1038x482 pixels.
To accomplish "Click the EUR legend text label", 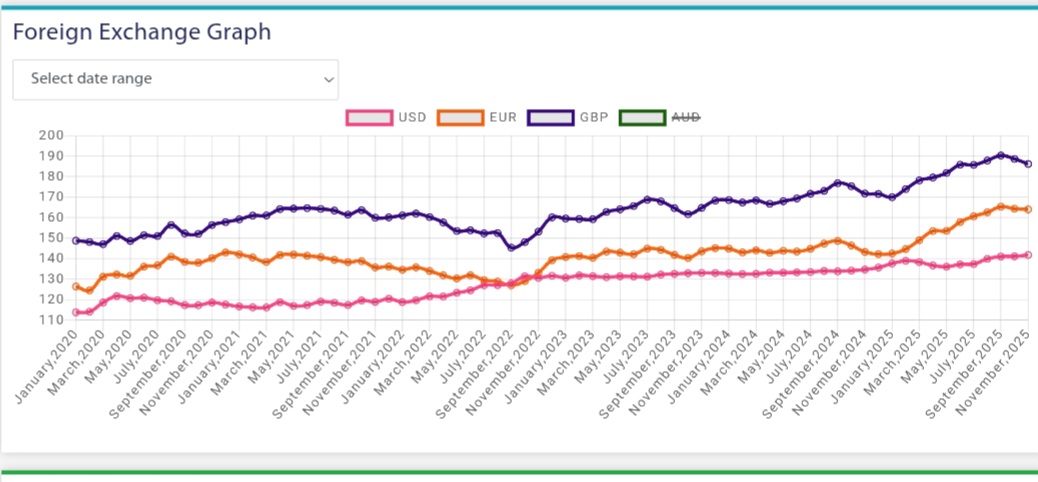I will 503,117.
